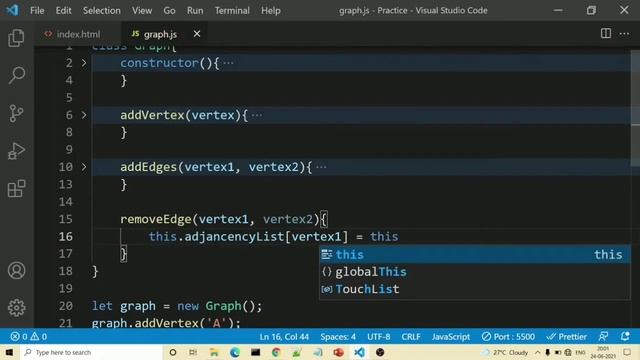The height and width of the screenshot is (360, 640).
Task: Change indentation via Spaces: 4
Action: 338,336
